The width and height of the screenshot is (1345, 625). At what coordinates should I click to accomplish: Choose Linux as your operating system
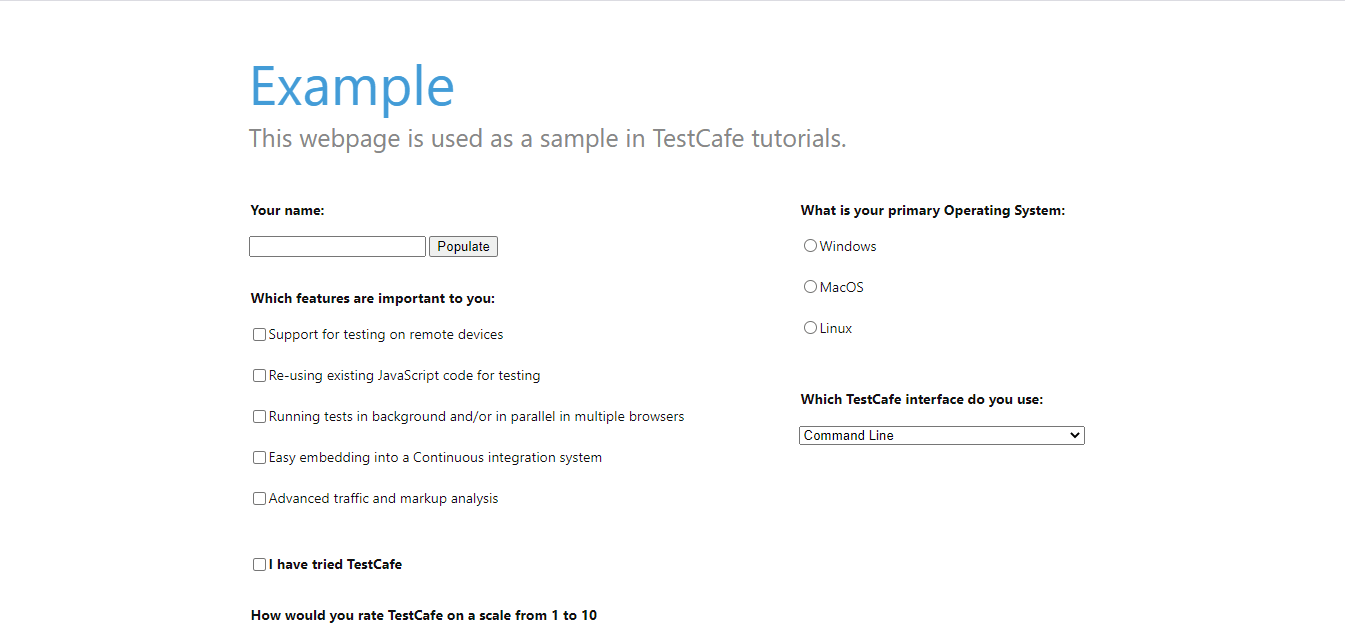(x=810, y=327)
